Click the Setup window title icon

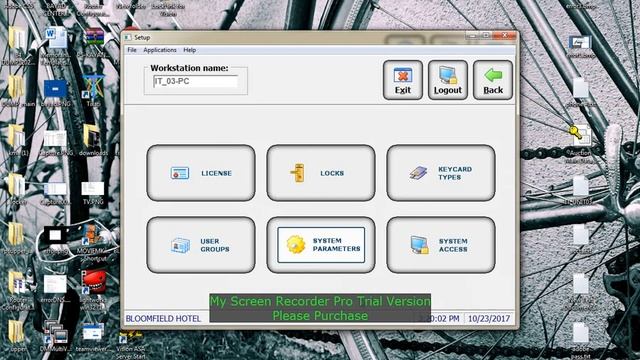pos(128,38)
